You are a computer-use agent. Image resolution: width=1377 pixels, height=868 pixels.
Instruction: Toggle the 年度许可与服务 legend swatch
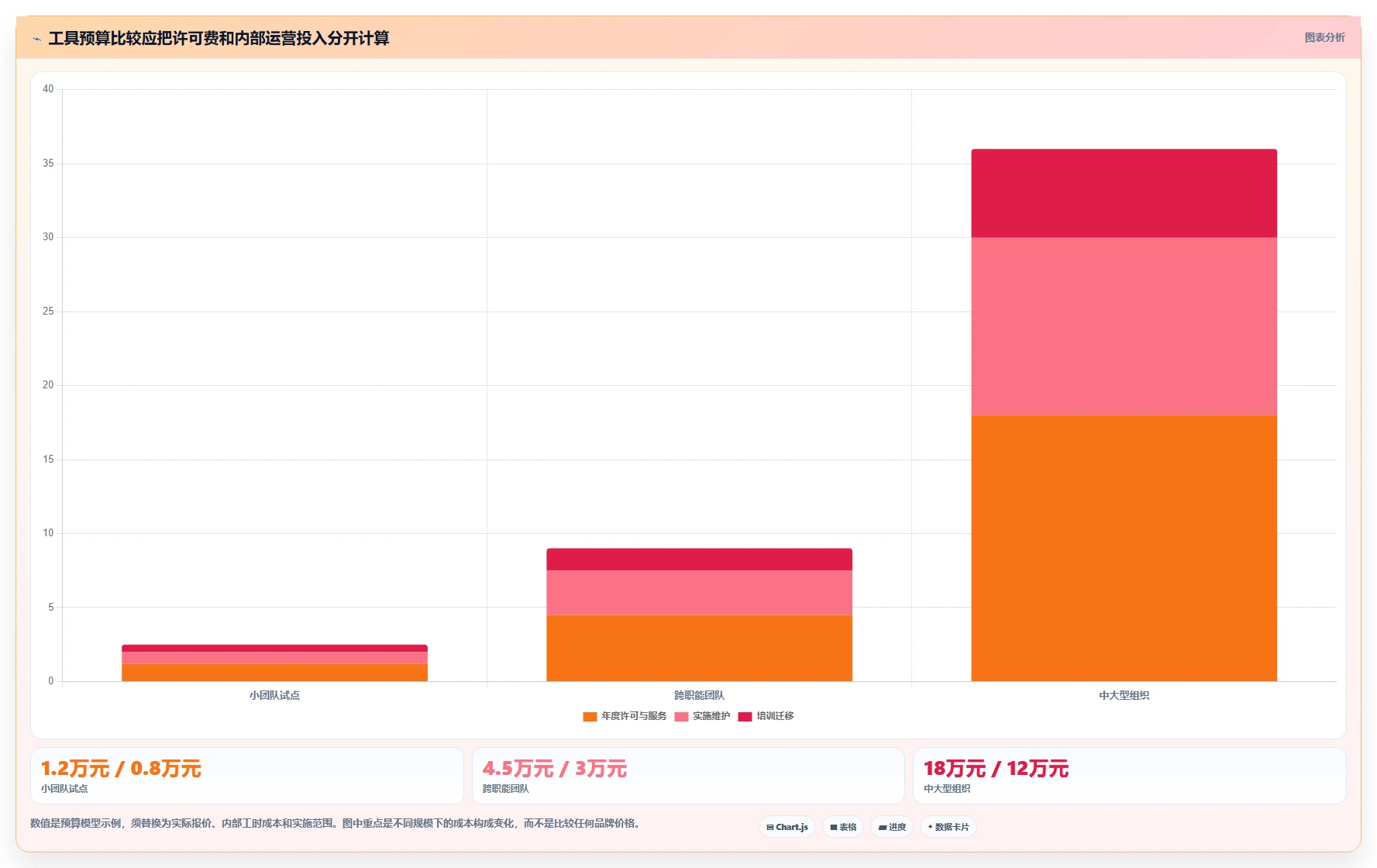[x=590, y=717]
